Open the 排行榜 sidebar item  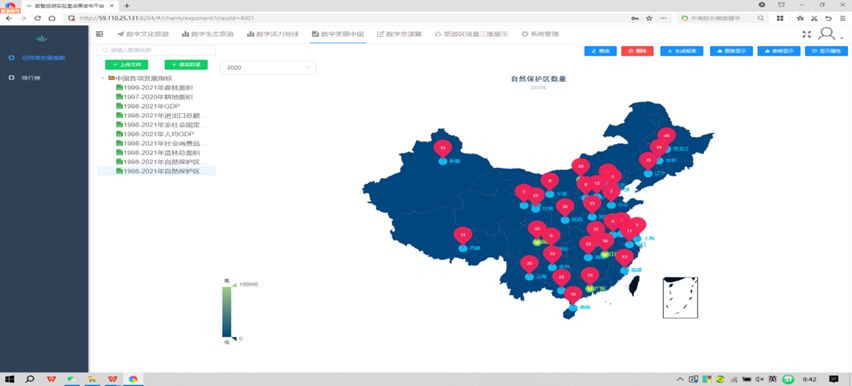tap(44, 78)
